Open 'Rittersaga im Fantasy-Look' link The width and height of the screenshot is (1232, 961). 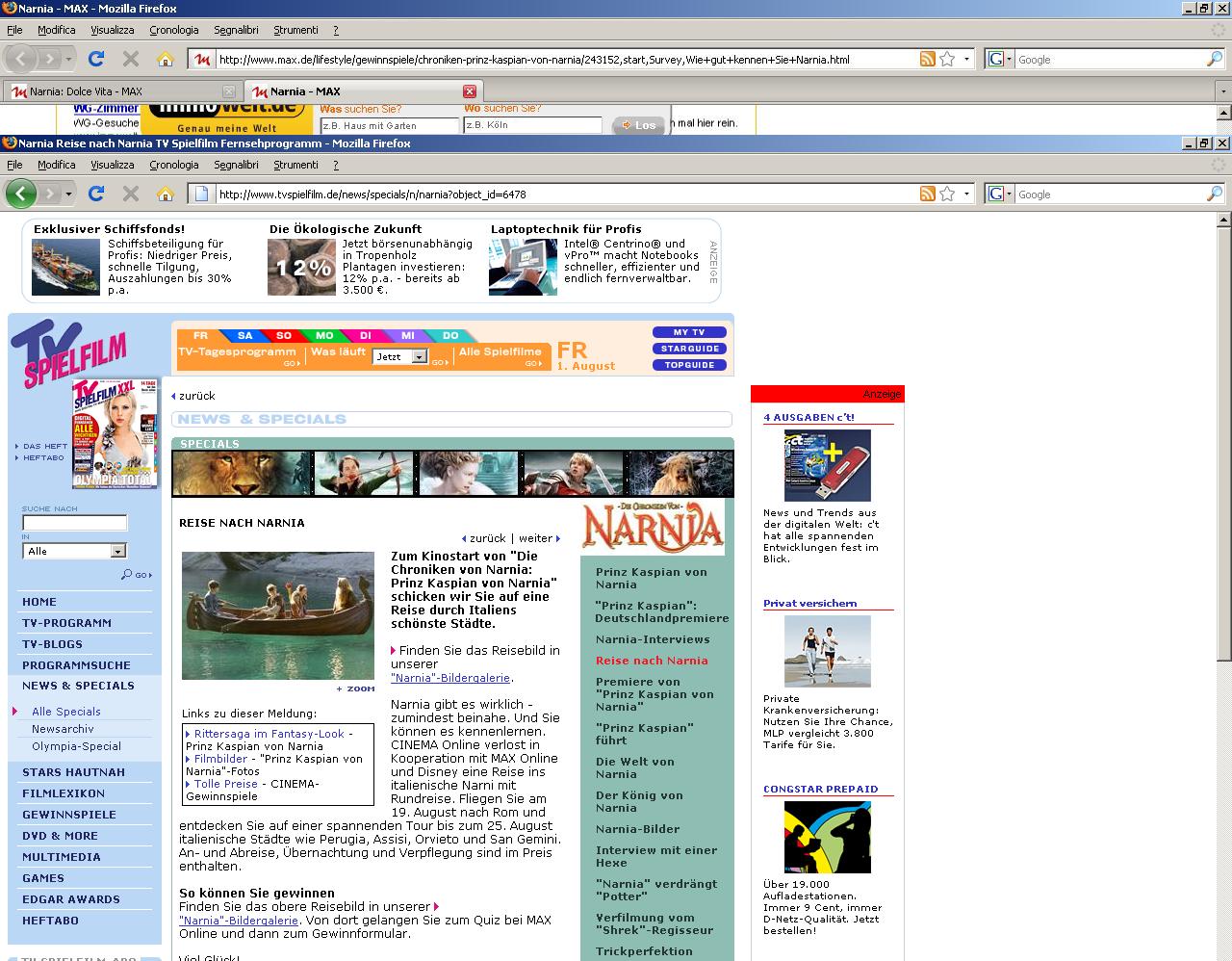[x=269, y=734]
